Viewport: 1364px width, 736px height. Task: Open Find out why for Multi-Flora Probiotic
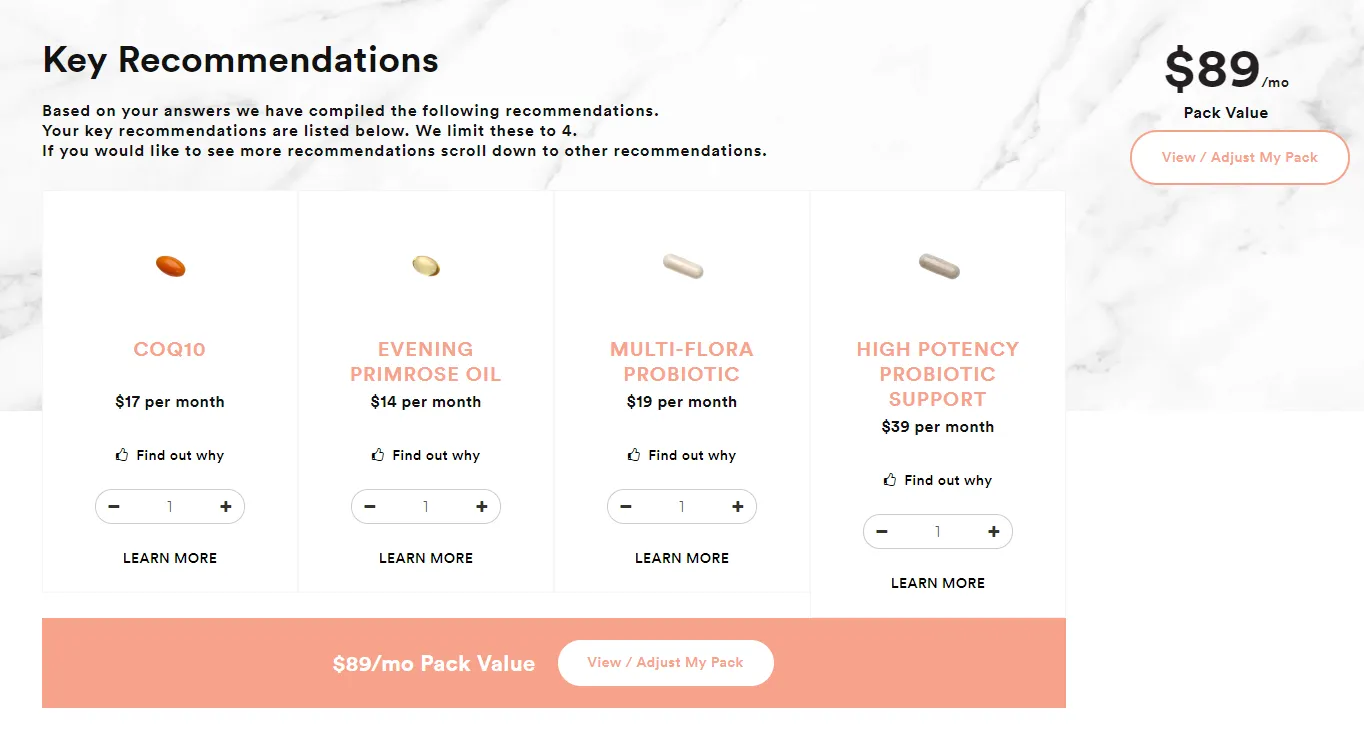pyautogui.click(x=682, y=455)
